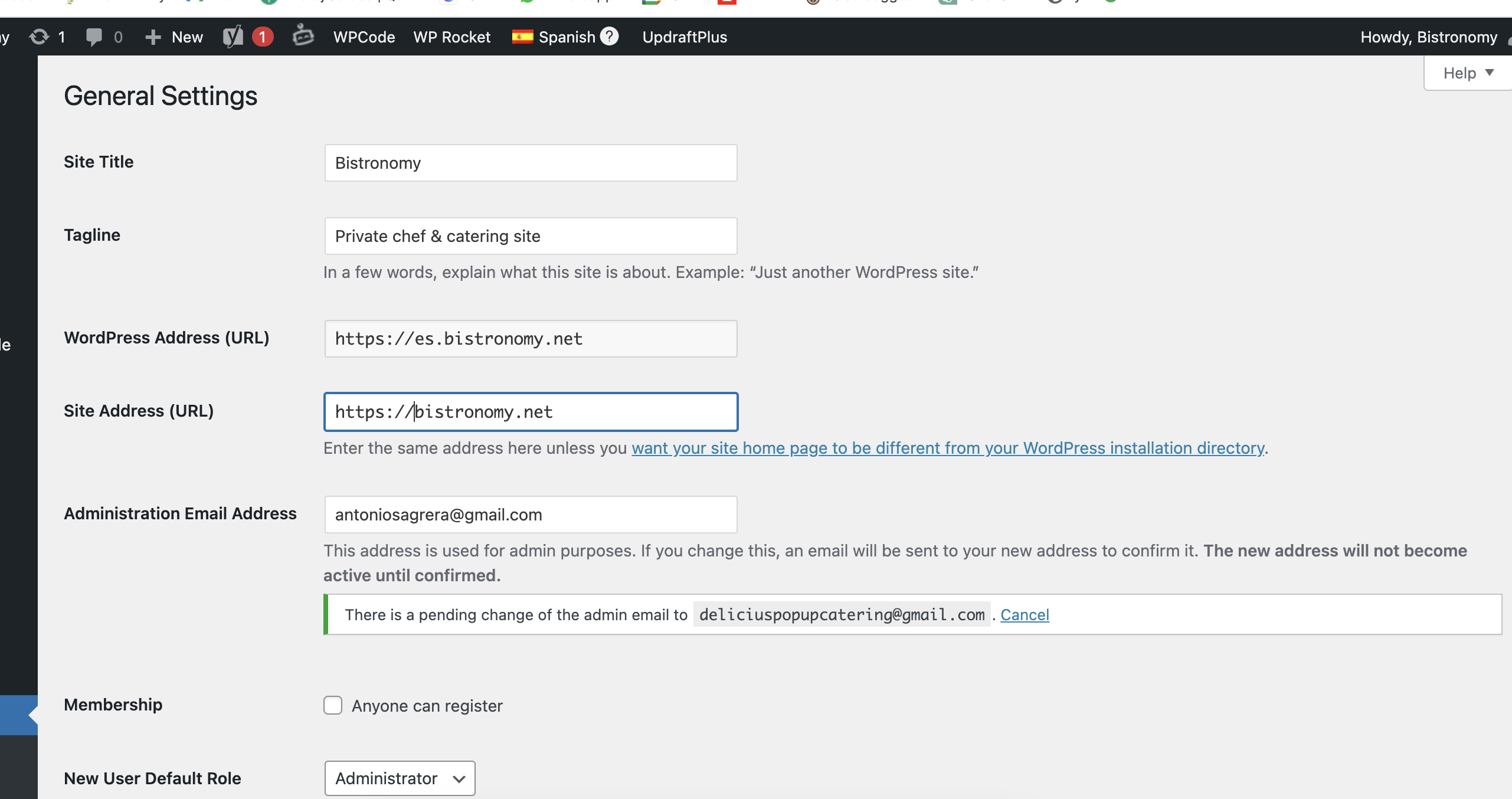Image resolution: width=1512 pixels, height=799 pixels.
Task: Cancel the pending admin email change
Action: [1025, 615]
